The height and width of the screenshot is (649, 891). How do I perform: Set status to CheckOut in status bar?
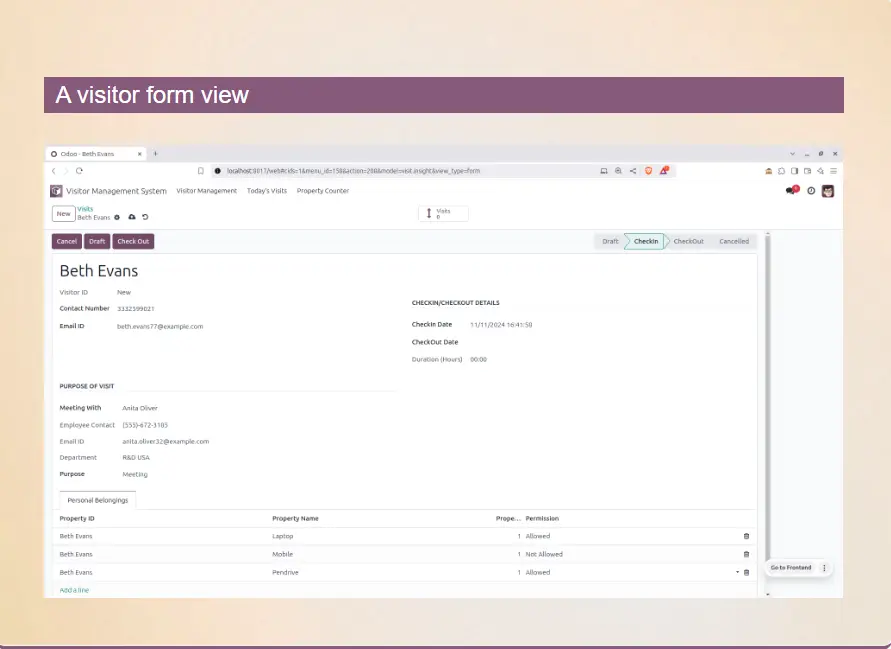[688, 241]
